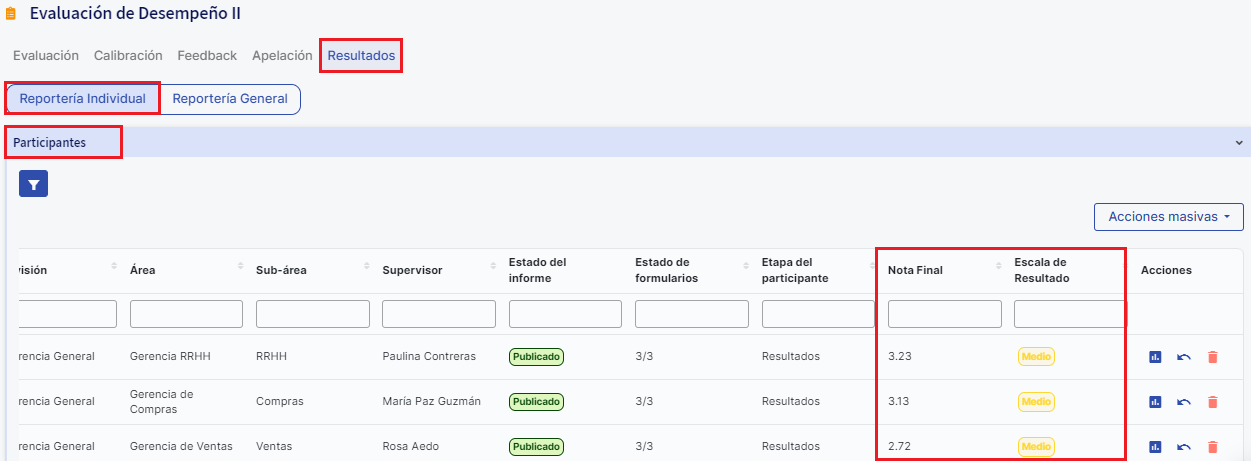Open the Acciones masivas dropdown
Image resolution: width=1251 pixels, height=461 pixels.
tap(1168, 217)
